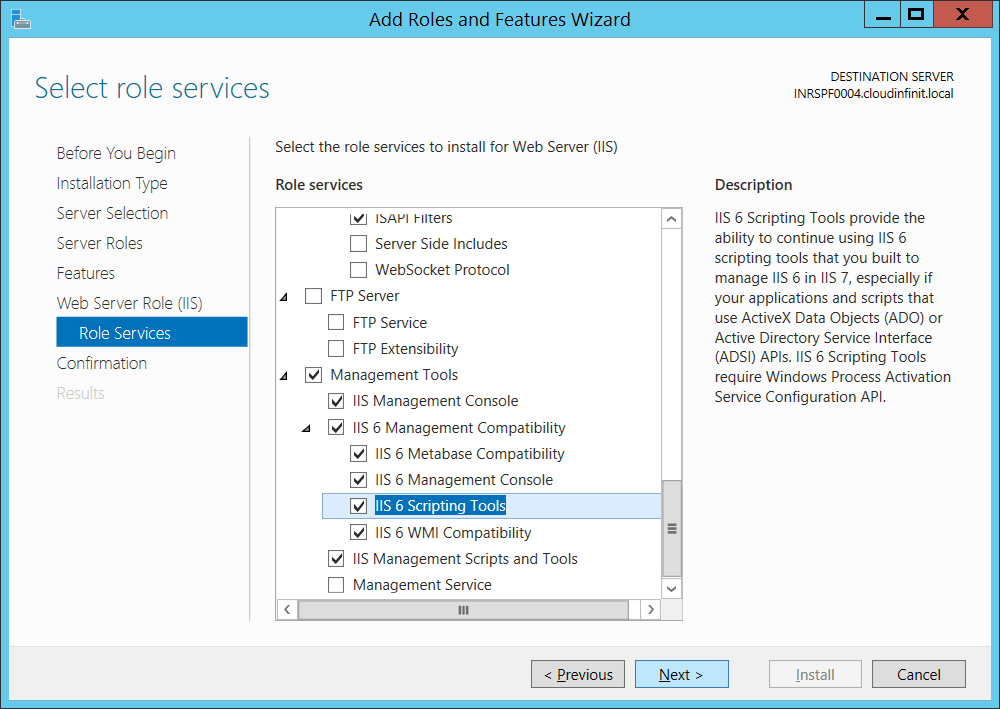Select the IIS Management Console item
Viewport: 1000px width, 709px height.
coord(435,401)
